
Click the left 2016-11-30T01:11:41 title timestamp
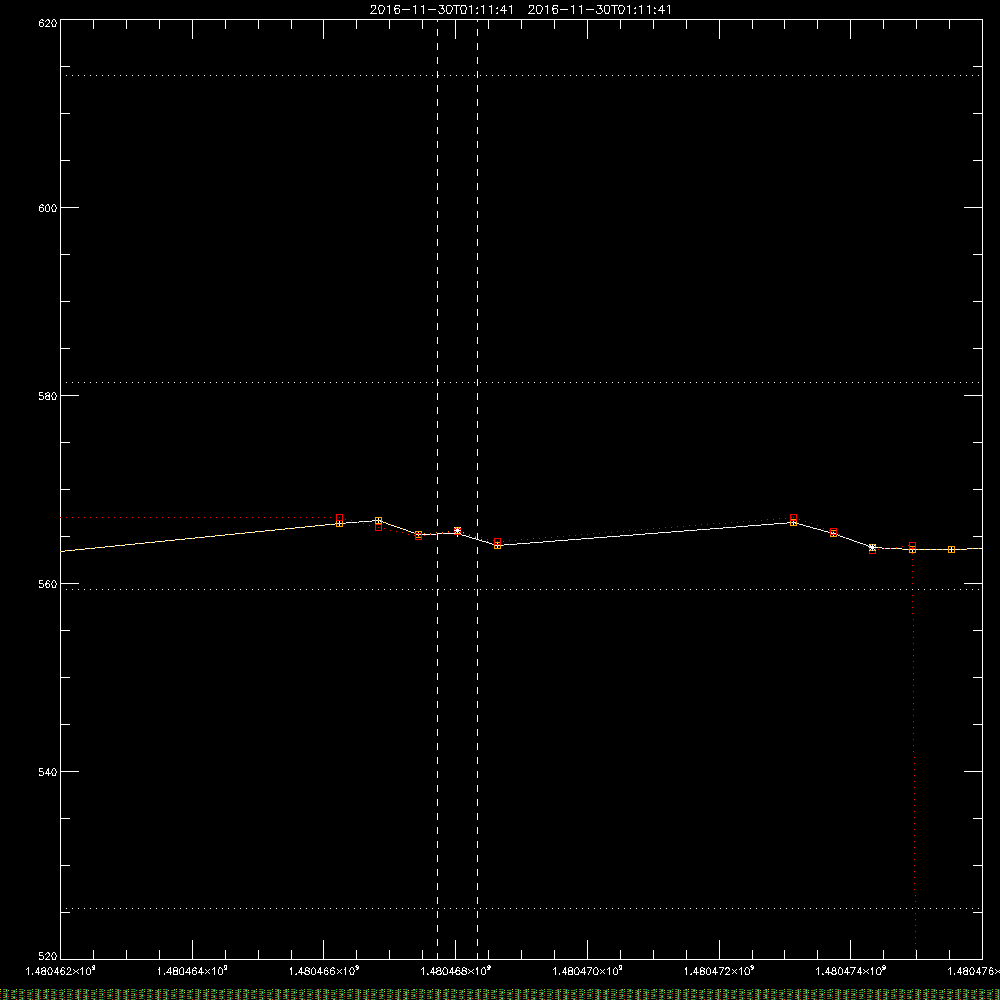441,10
